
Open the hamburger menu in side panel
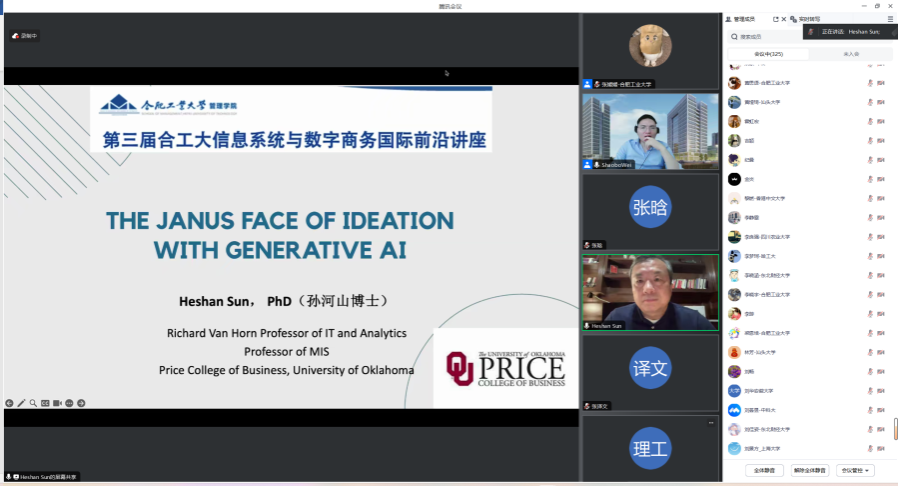click(890, 19)
